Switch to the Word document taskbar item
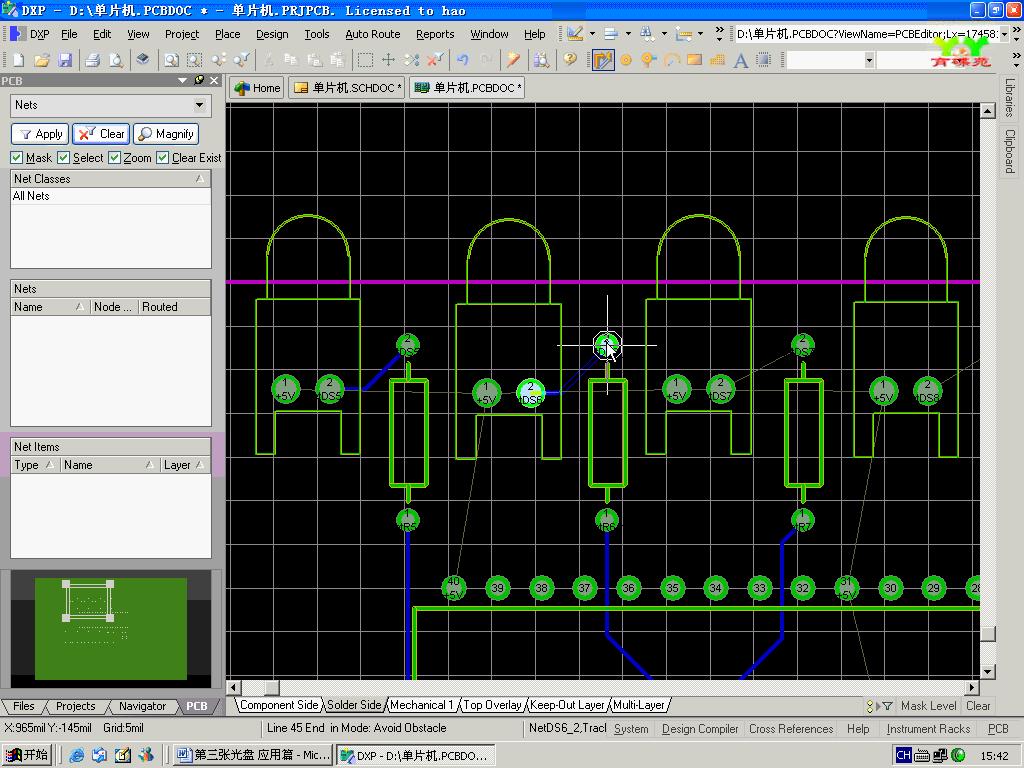The height and width of the screenshot is (768, 1024). pos(253,755)
